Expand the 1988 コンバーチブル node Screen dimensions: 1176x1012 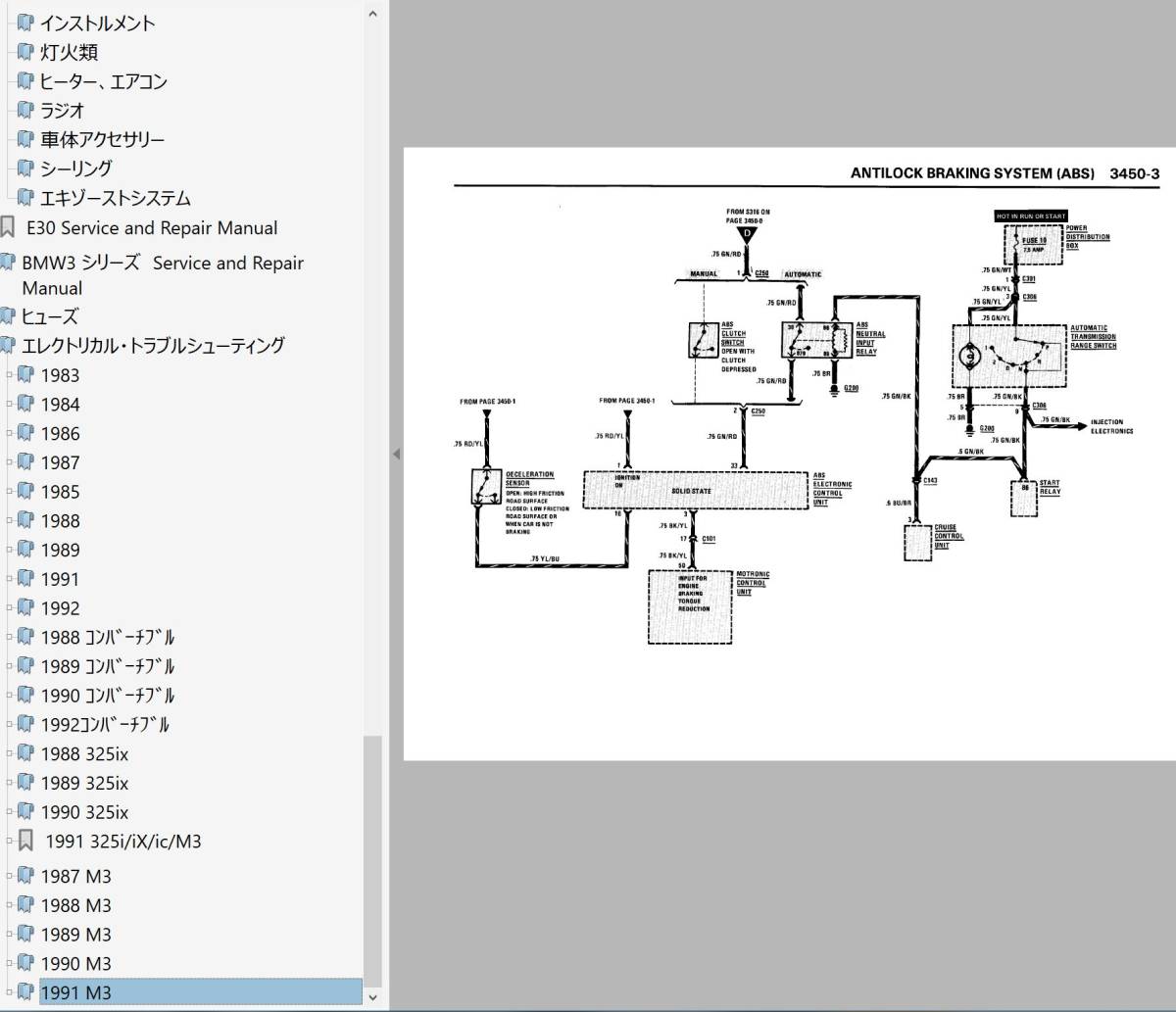click(x=10, y=637)
